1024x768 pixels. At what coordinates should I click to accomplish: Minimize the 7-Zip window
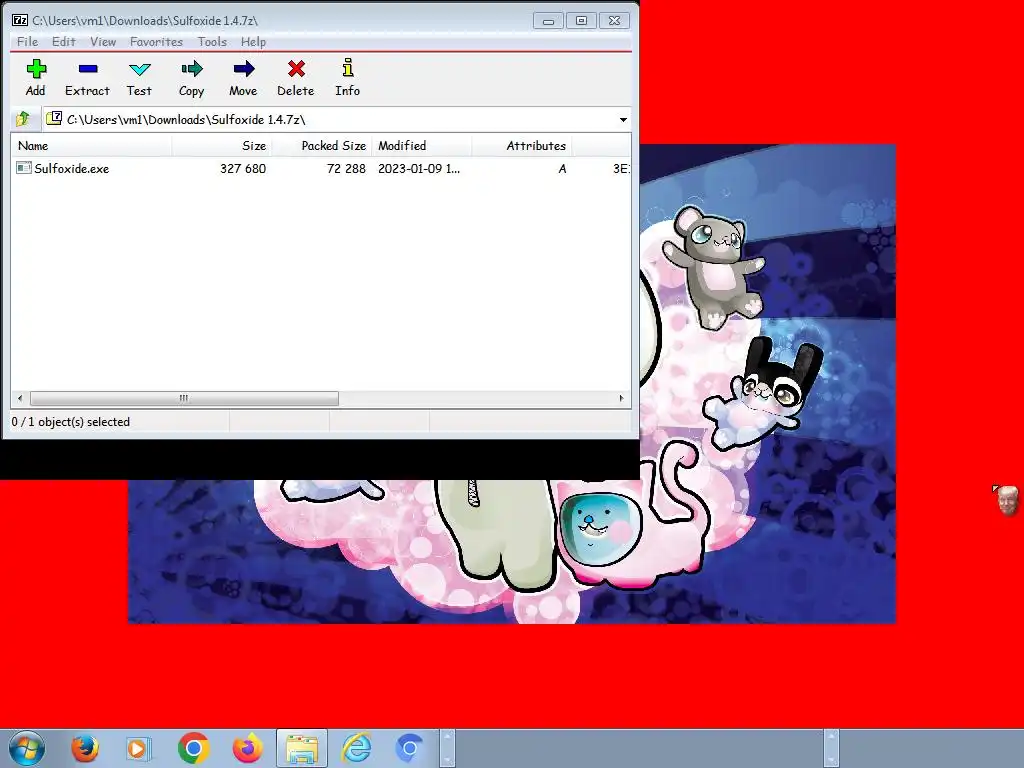coord(548,21)
